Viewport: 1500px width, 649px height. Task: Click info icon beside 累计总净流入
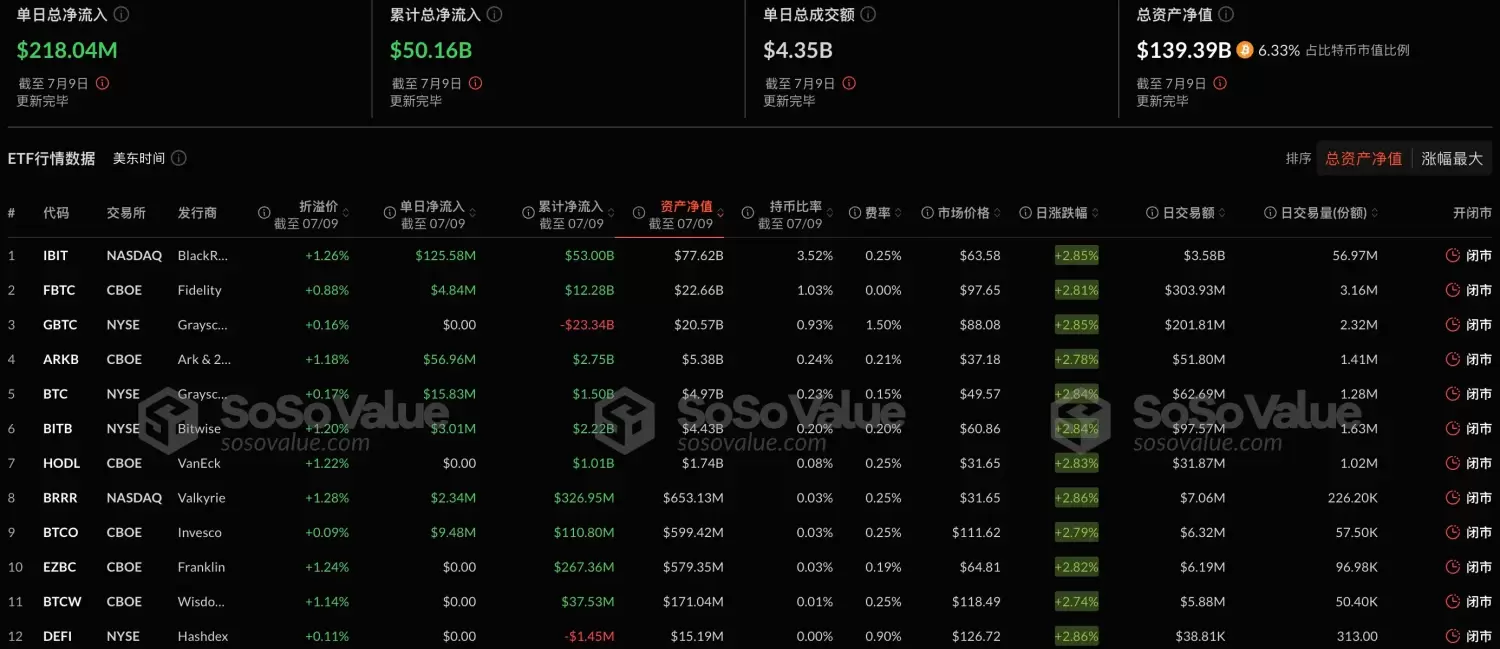click(494, 15)
